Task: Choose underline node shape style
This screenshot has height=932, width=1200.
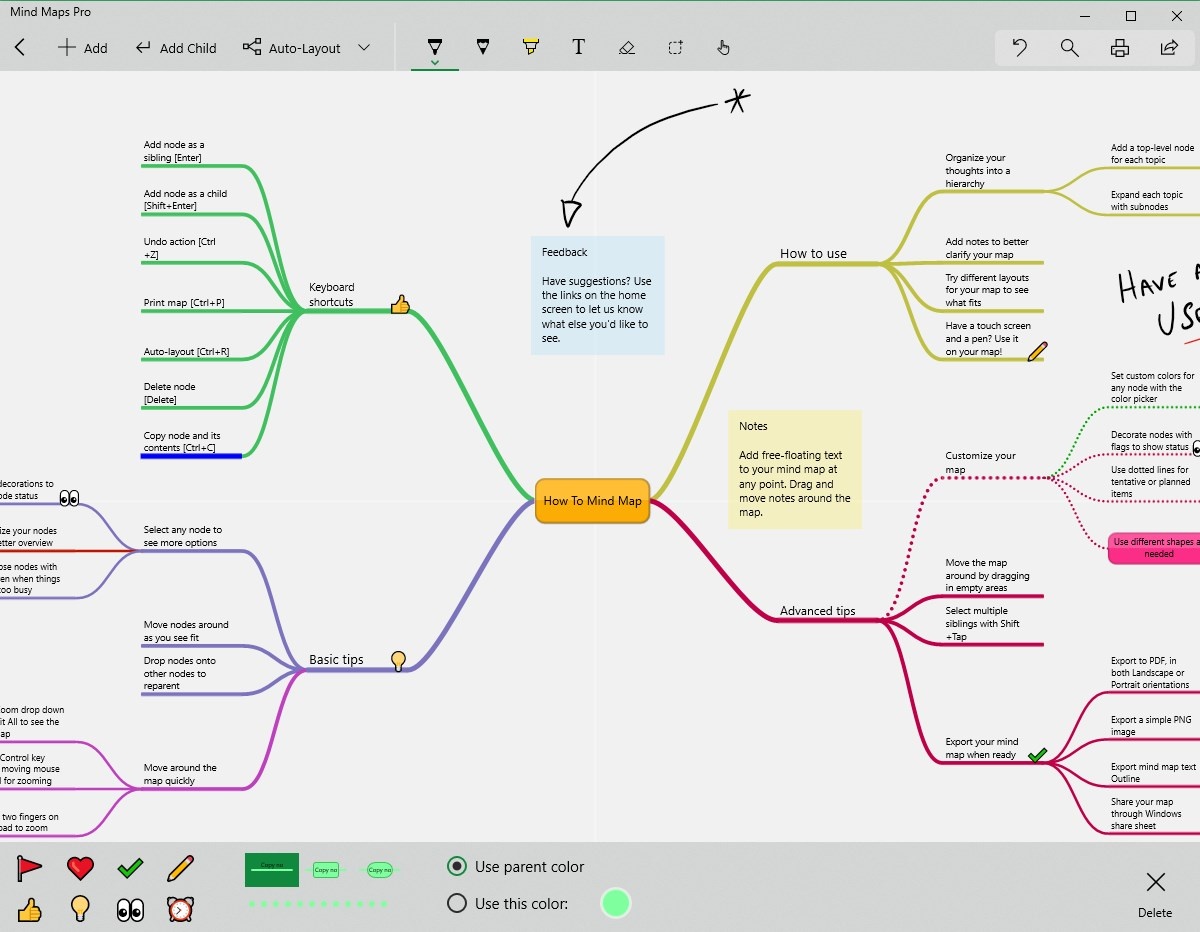Action: pos(272,870)
